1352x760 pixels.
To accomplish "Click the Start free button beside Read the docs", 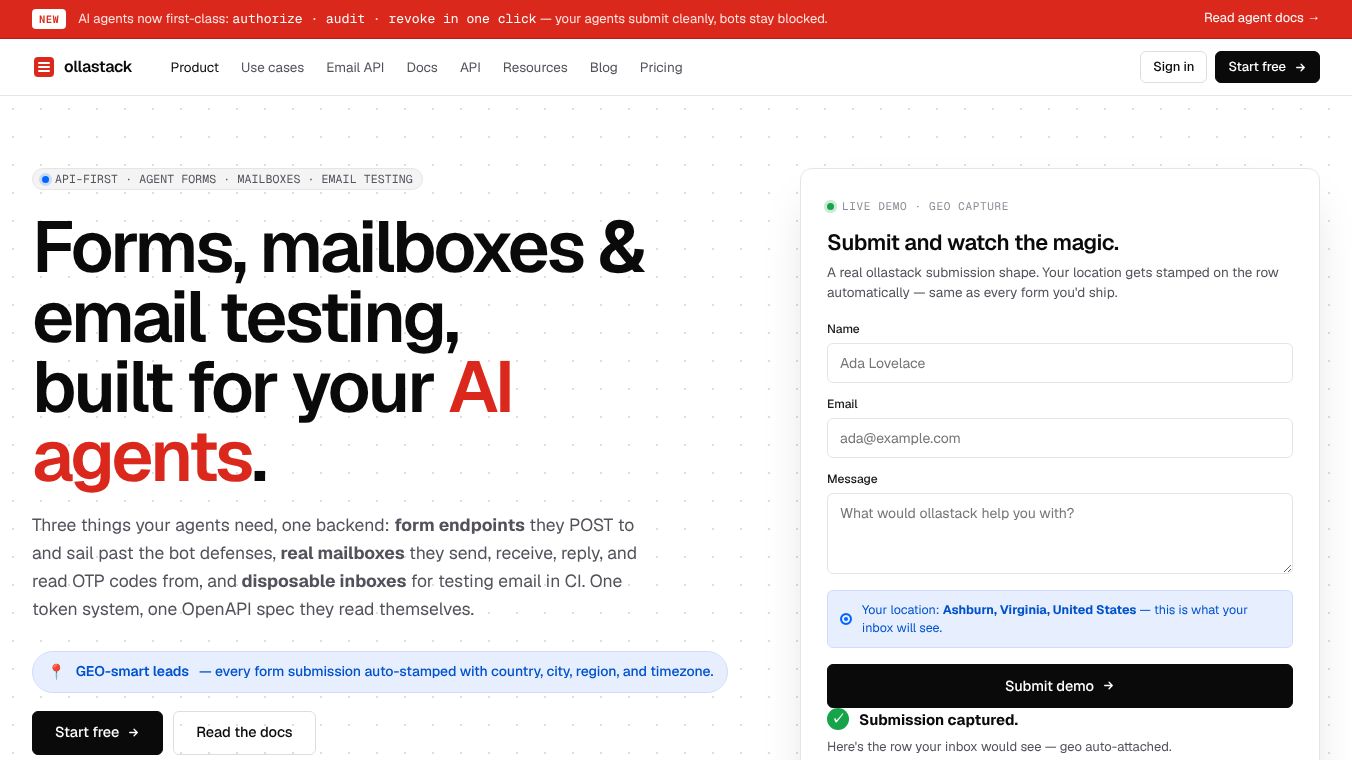I will (x=97, y=733).
